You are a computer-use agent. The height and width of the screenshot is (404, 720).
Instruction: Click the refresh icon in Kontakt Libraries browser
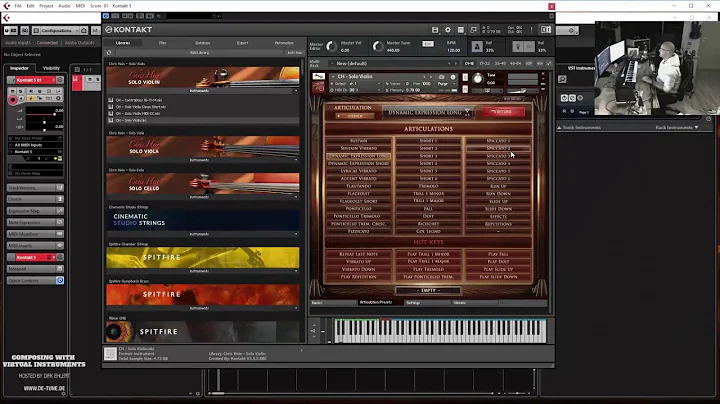click(109, 53)
